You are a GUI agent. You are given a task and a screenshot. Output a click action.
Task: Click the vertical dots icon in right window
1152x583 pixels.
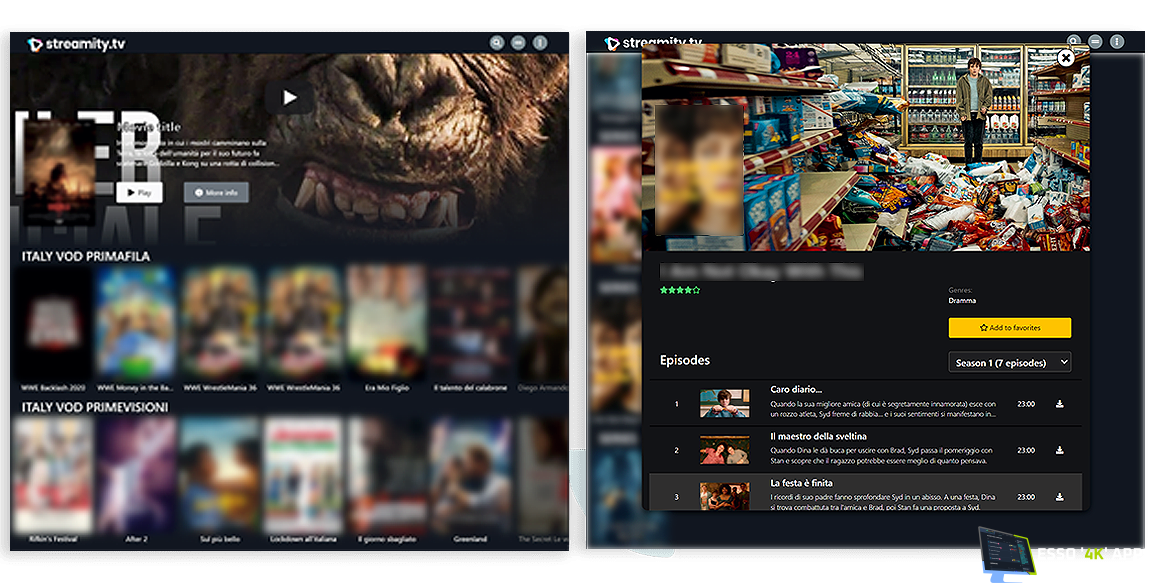click(x=1117, y=42)
